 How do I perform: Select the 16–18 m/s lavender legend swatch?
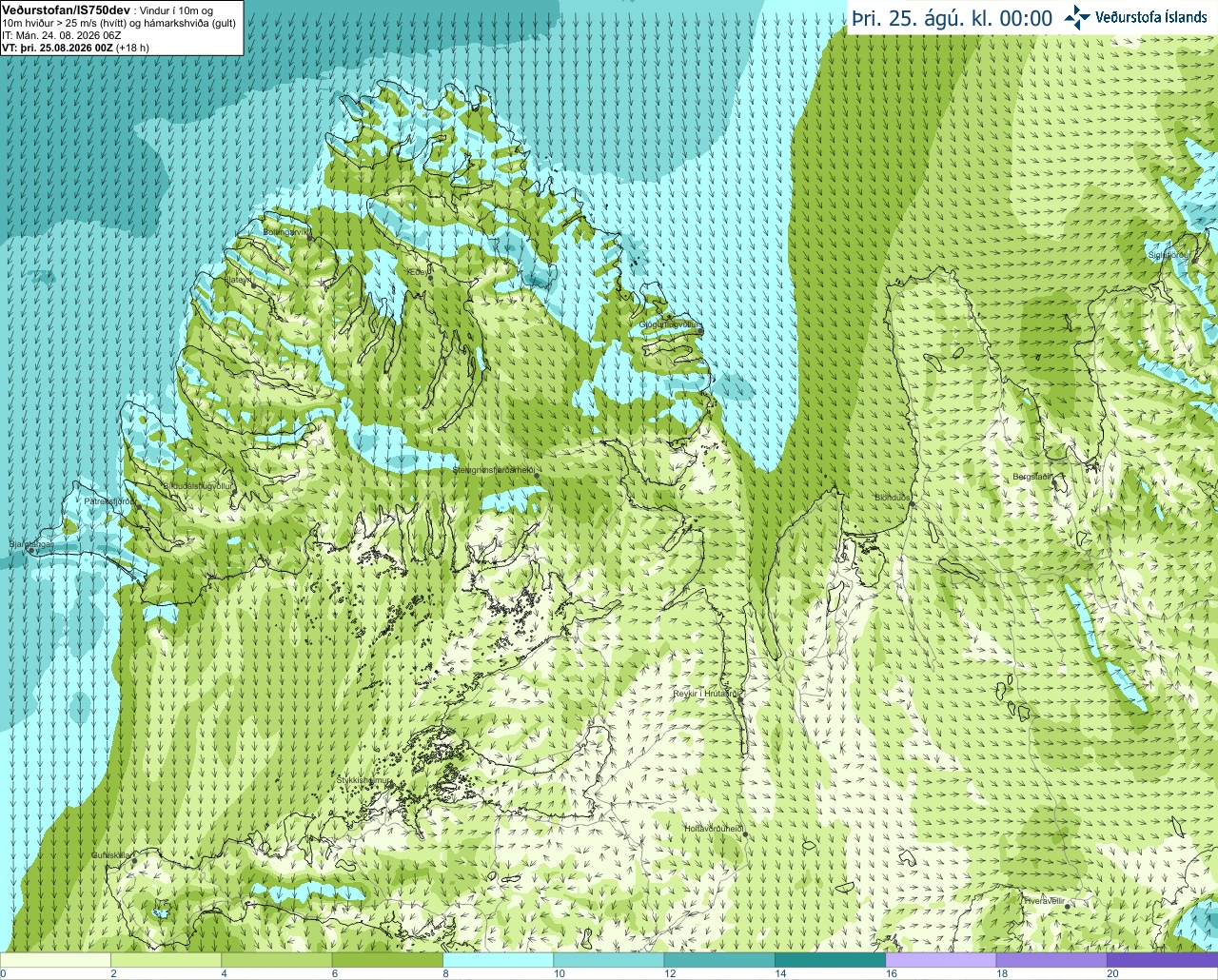click(940, 960)
